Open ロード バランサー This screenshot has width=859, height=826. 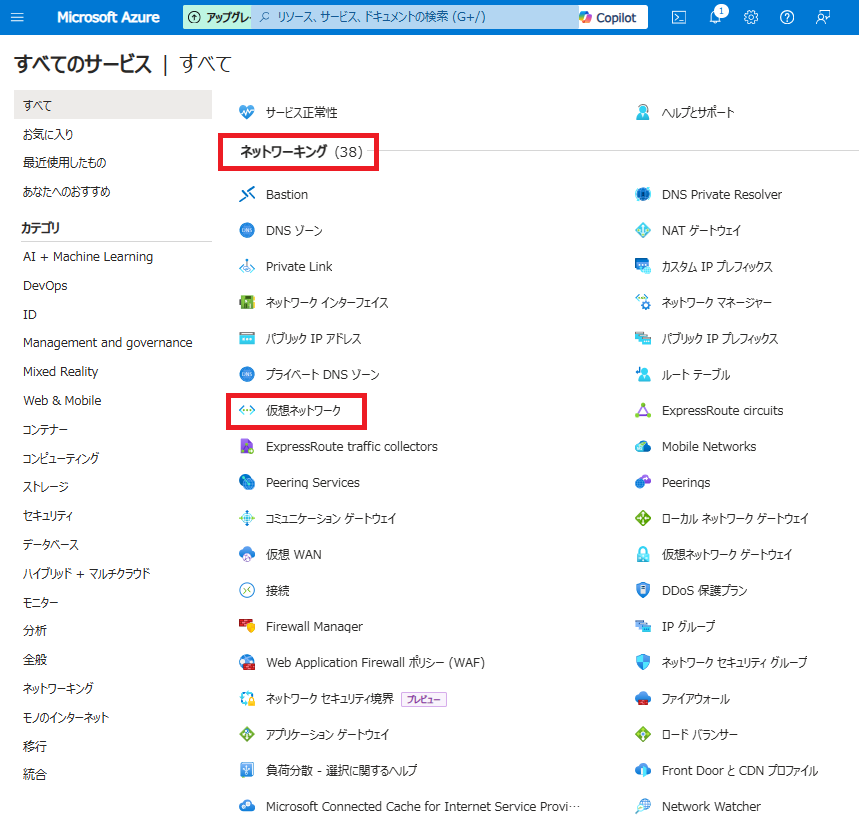pyautogui.click(x=700, y=735)
